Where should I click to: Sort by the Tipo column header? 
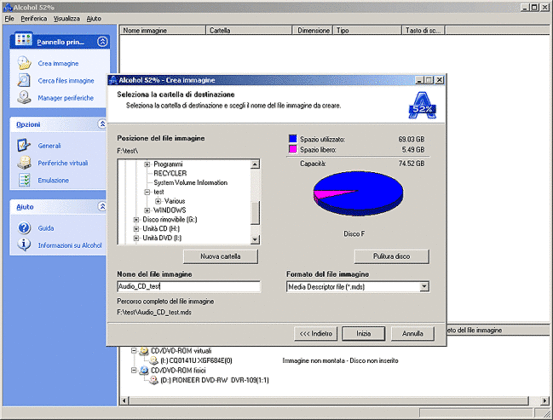367,30
